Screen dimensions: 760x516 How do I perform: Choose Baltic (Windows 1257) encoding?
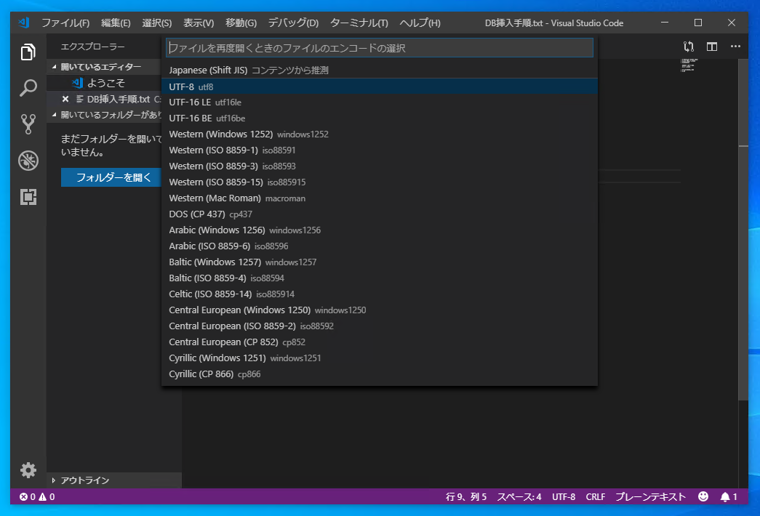click(x=380, y=262)
